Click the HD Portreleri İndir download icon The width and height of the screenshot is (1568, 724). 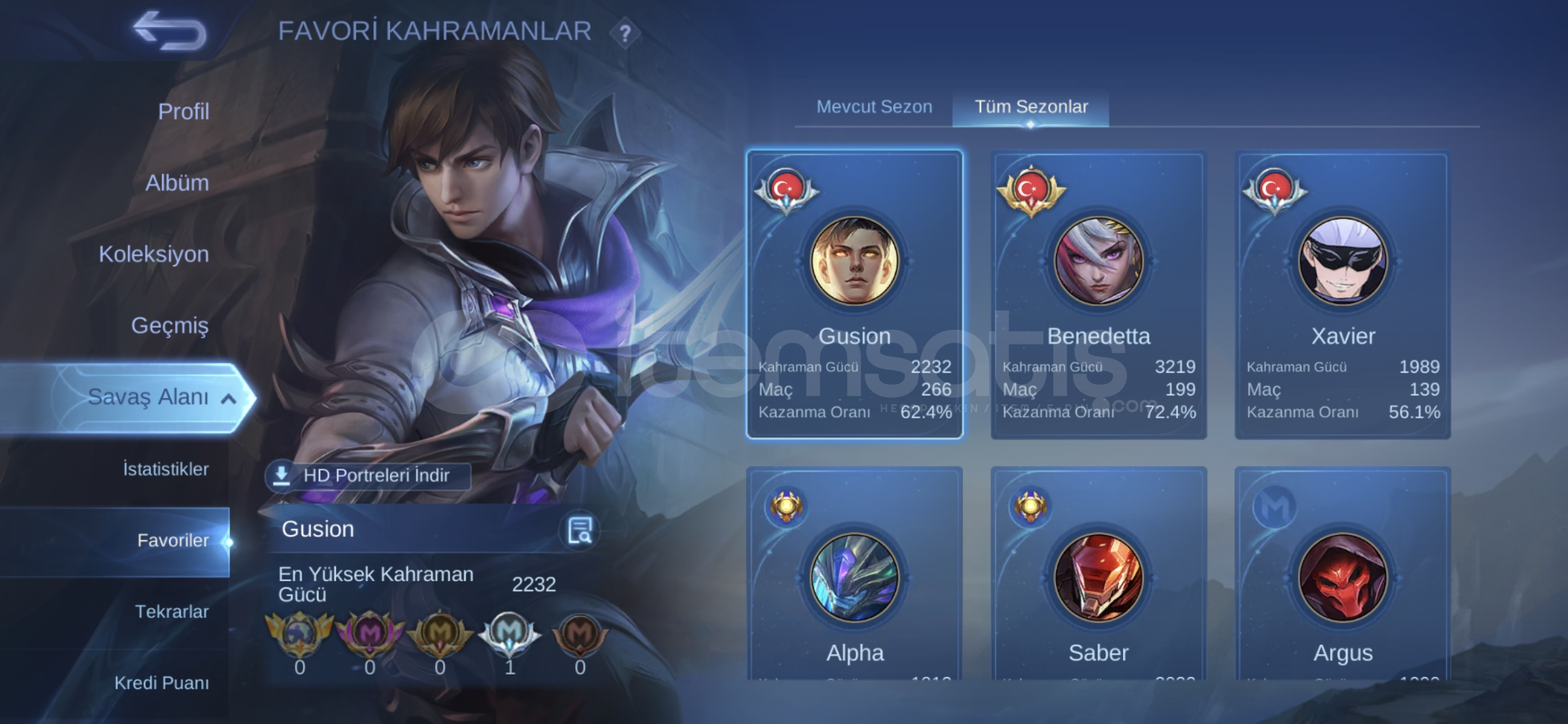(281, 475)
